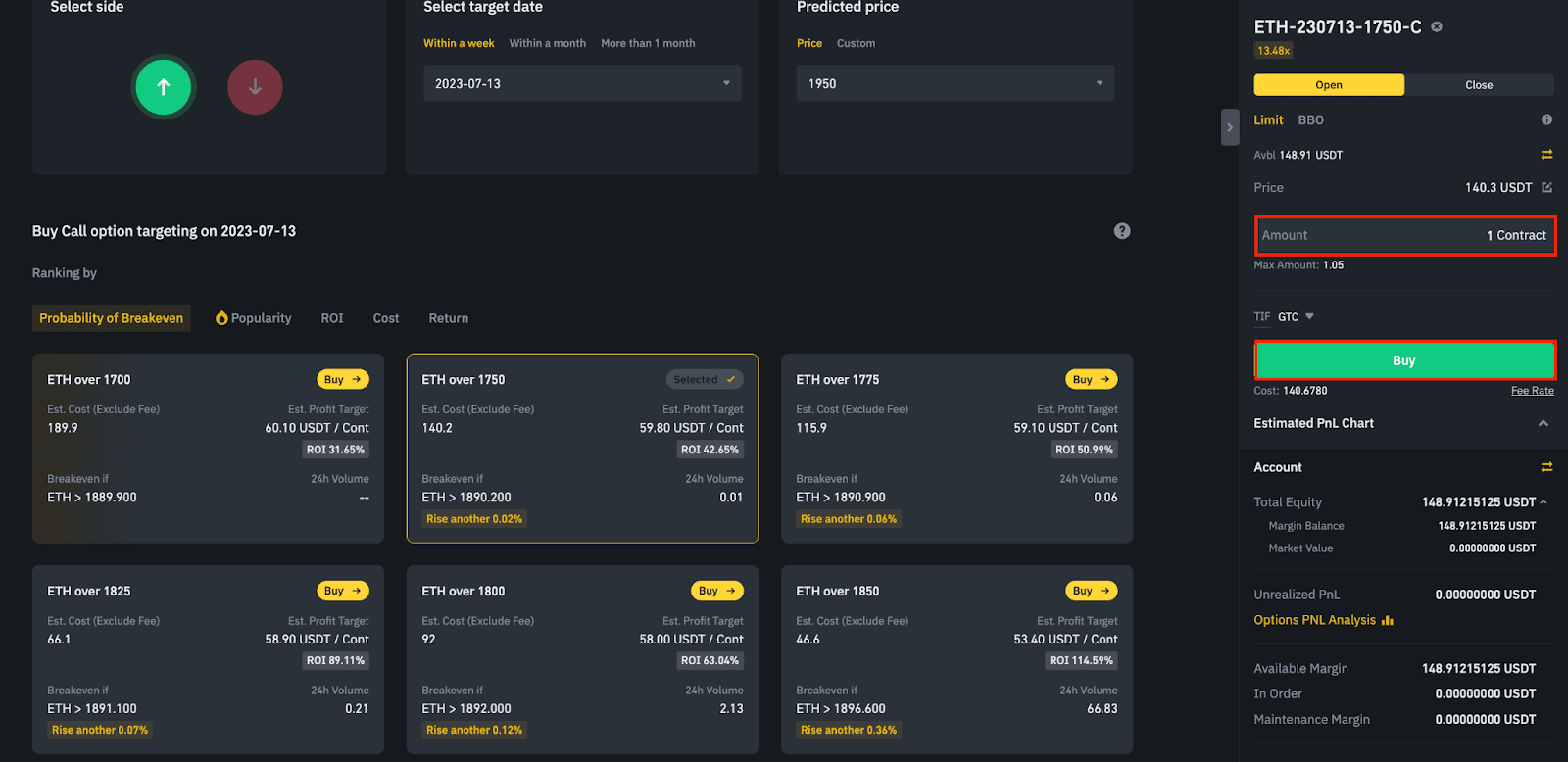Collapse the Estimated PnL Chart section
This screenshot has height=762, width=1568.
tap(1543, 423)
